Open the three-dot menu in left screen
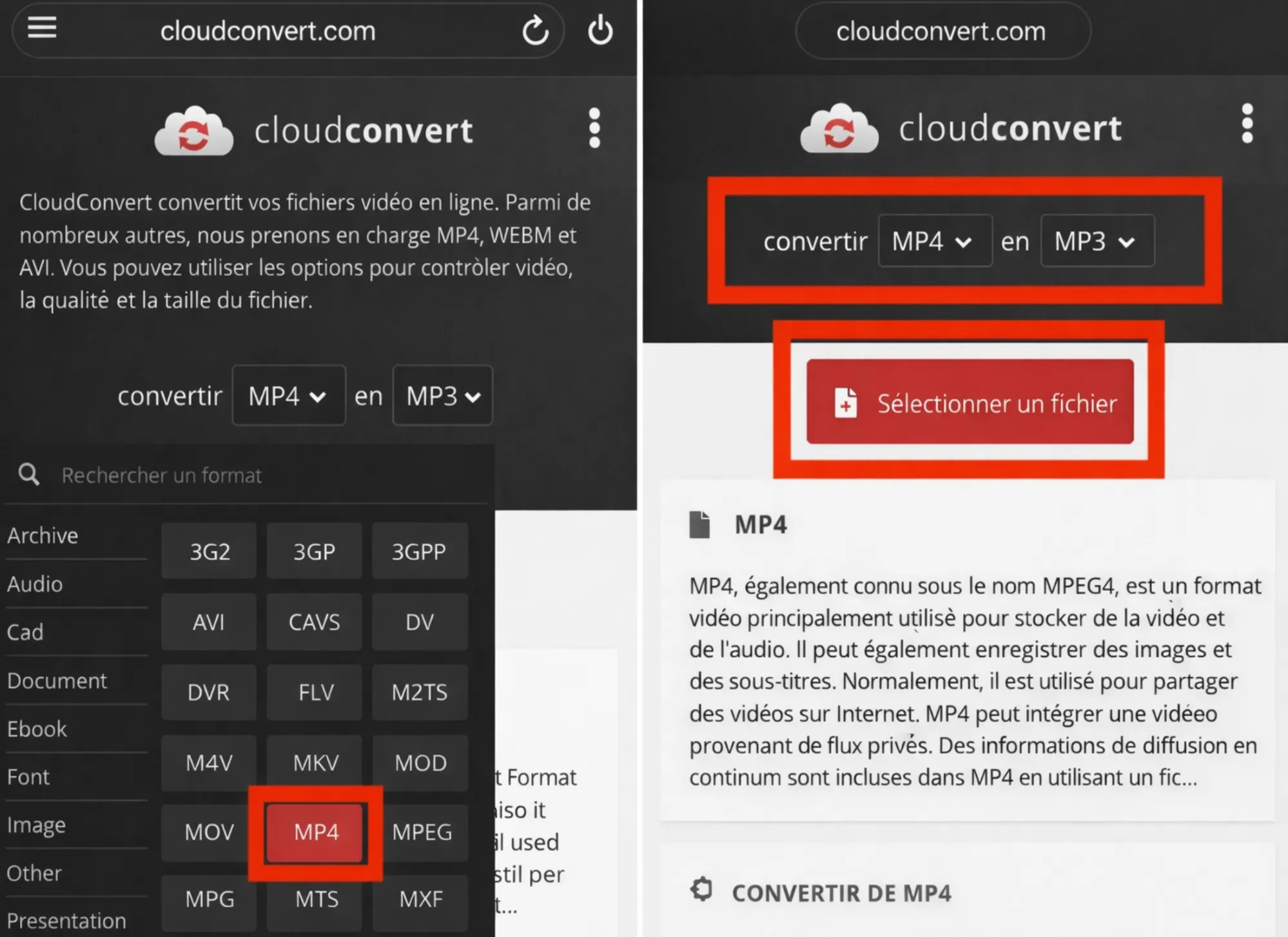The image size is (1288, 937). pos(594,128)
